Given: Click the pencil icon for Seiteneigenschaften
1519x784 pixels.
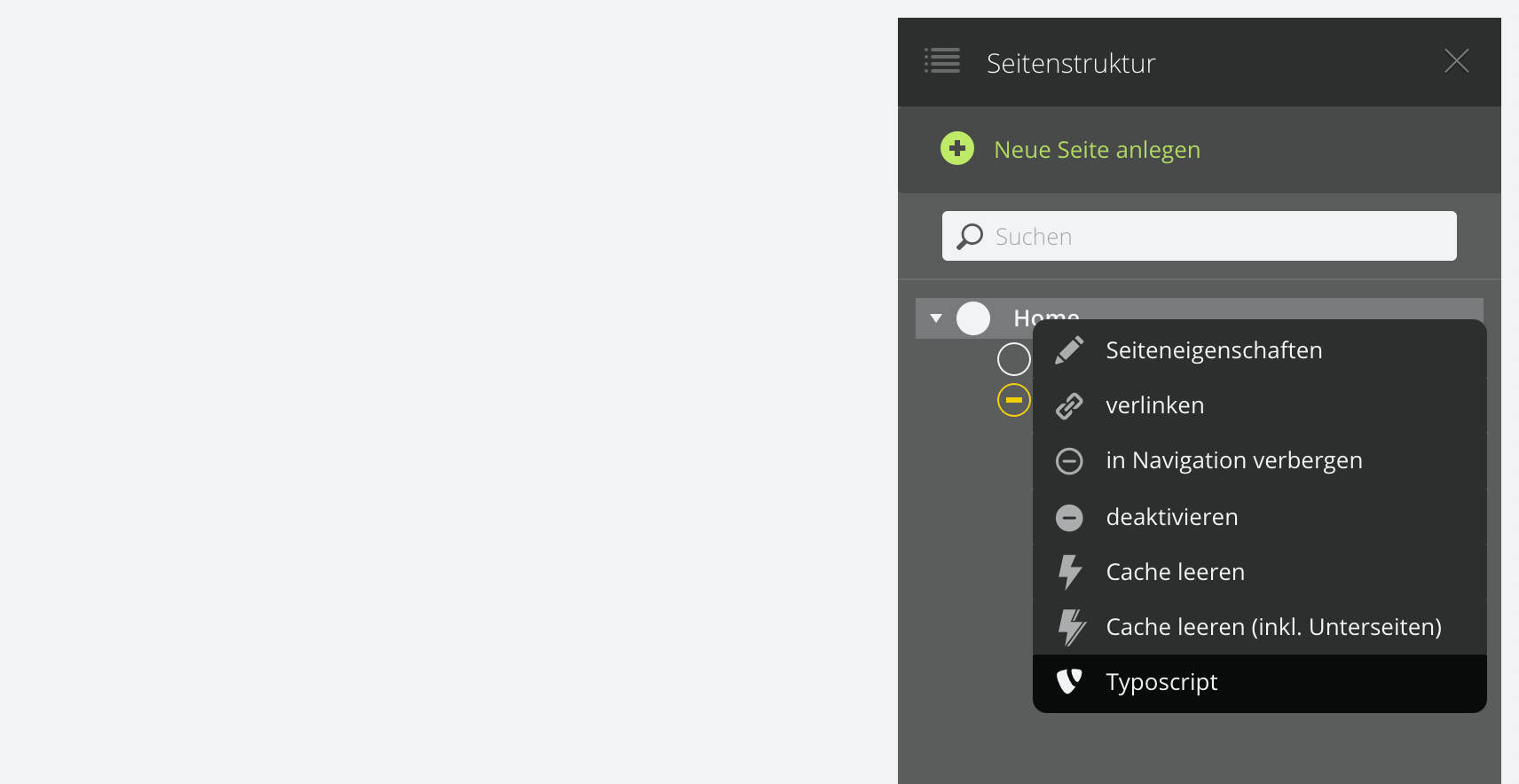Looking at the screenshot, I should (1069, 350).
